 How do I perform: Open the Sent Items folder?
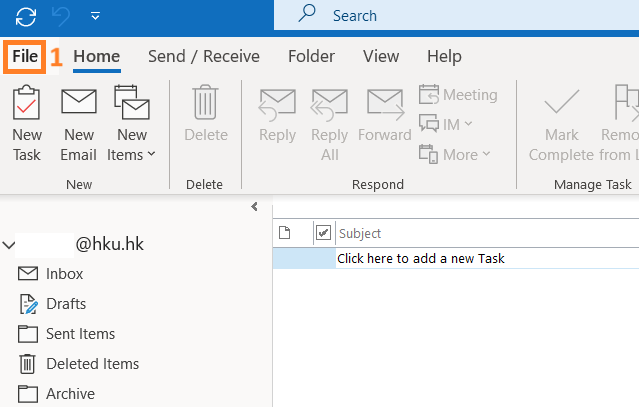(x=66, y=334)
